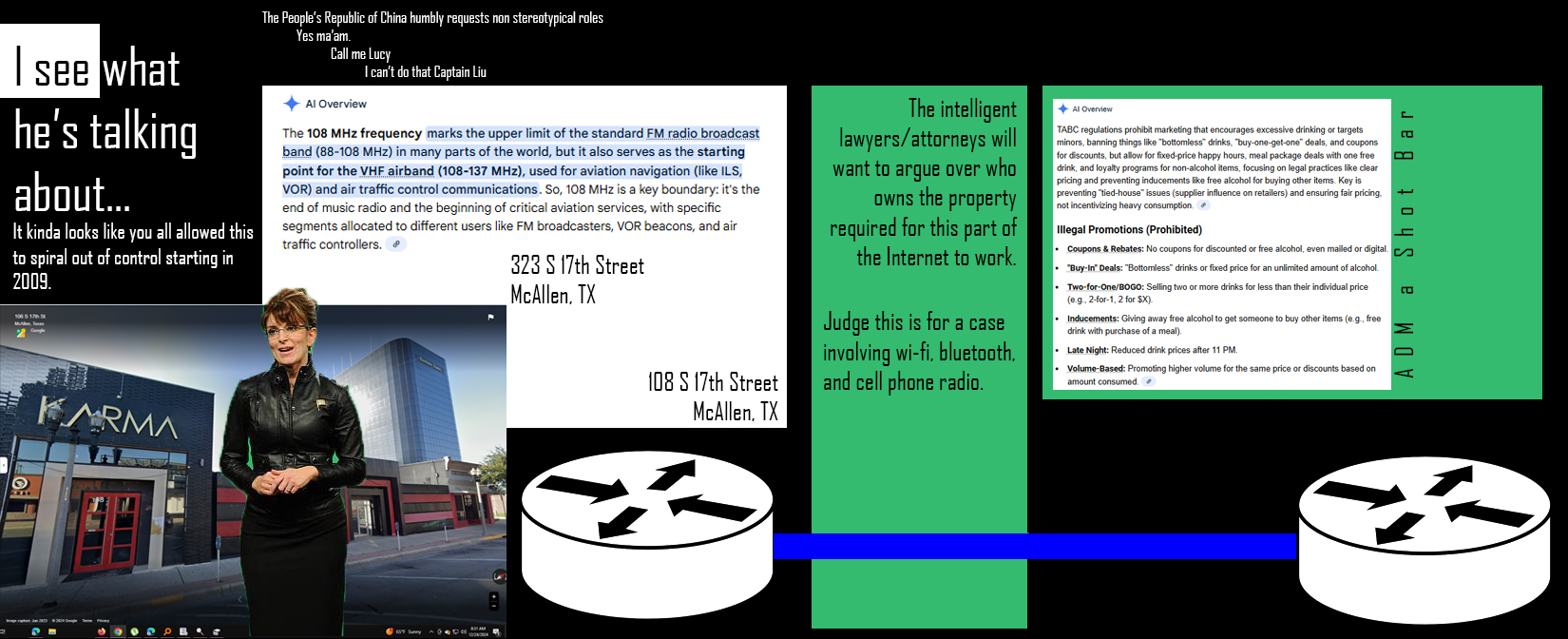
Task: Zoom in with Street View plus button
Action: click(494, 597)
